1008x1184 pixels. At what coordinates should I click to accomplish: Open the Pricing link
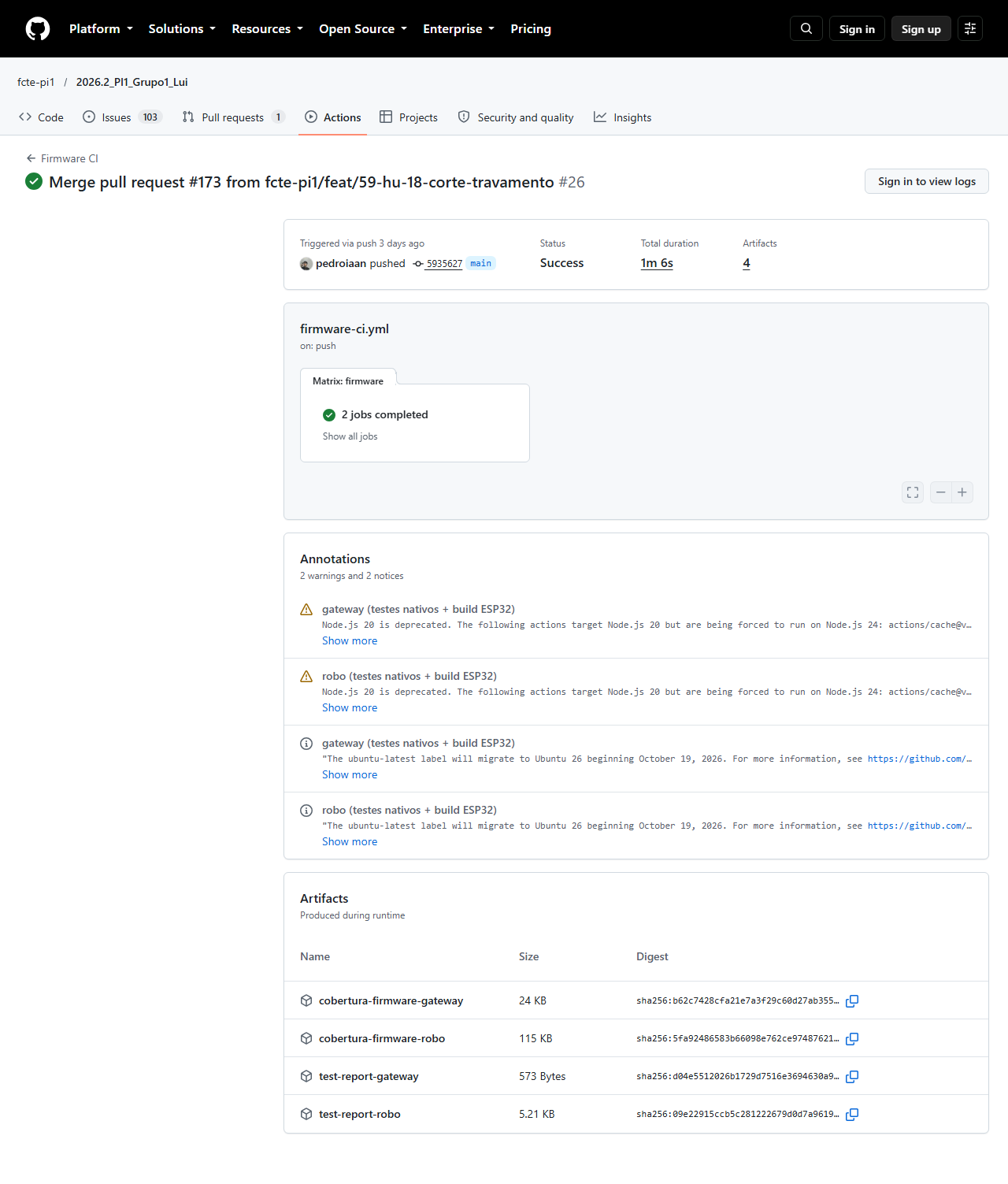531,28
